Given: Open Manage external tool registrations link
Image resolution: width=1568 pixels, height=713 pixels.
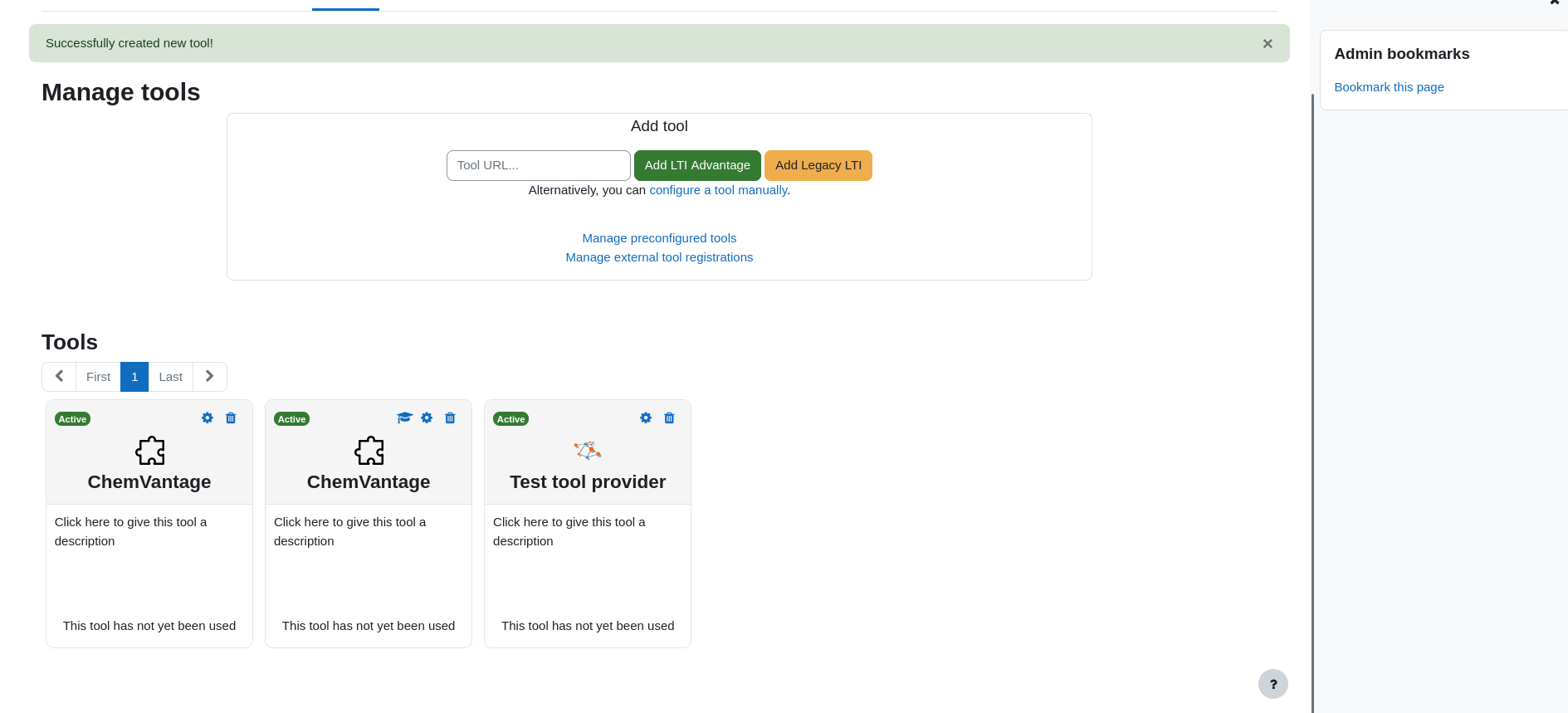Looking at the screenshot, I should [x=659, y=257].
